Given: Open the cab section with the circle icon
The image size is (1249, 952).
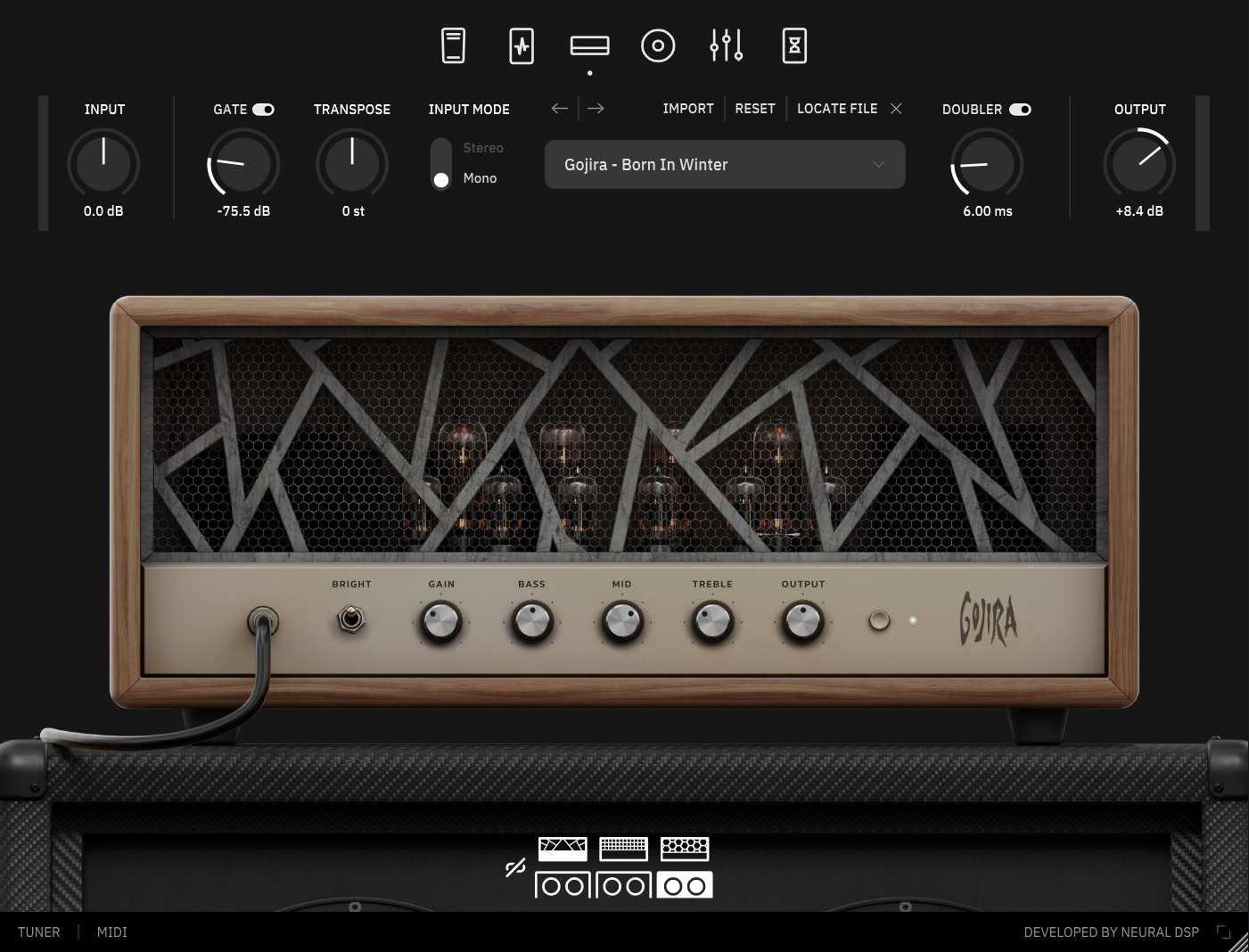Looking at the screenshot, I should [x=658, y=45].
